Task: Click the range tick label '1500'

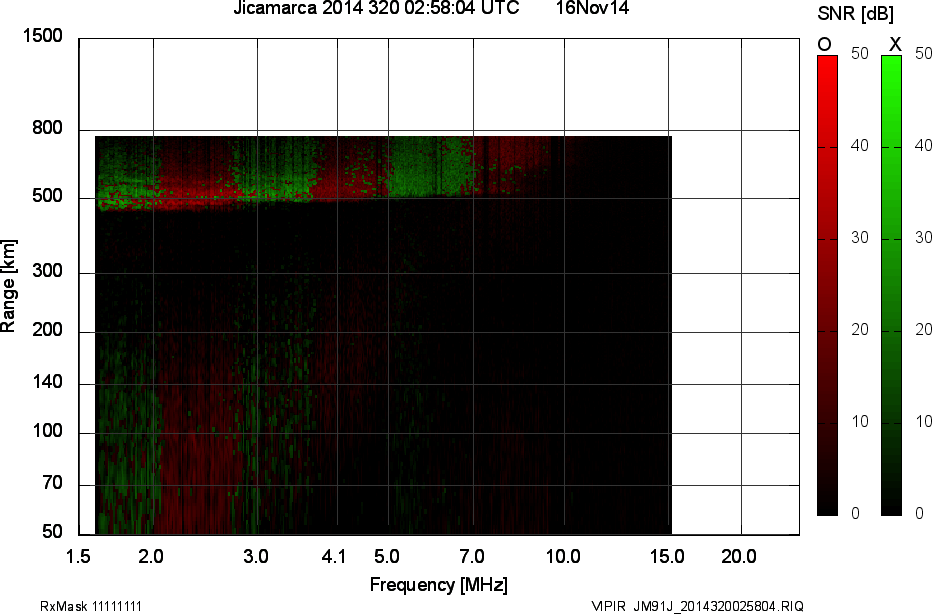Action: tap(42, 36)
